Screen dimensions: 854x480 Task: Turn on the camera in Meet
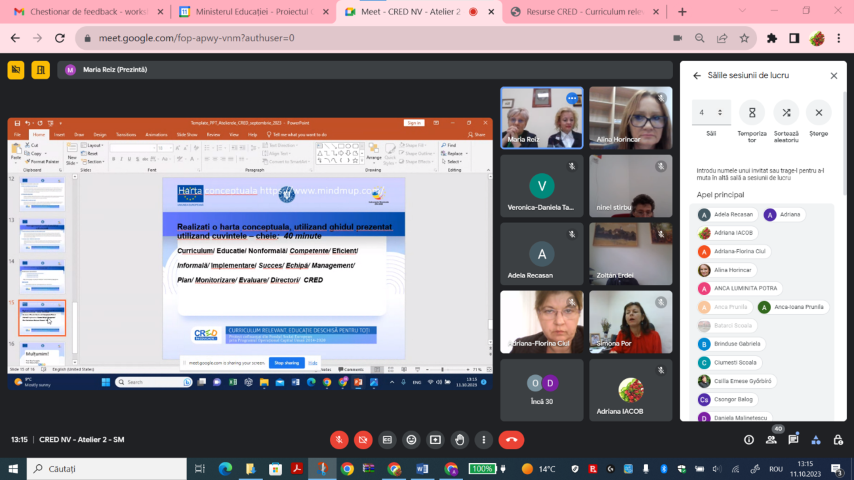coord(363,439)
